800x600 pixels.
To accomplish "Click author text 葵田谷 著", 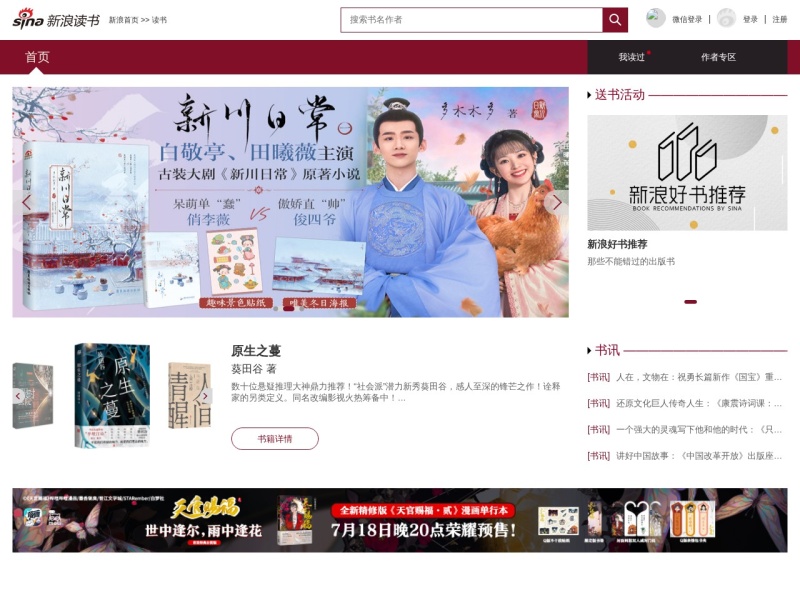I will 254,369.
